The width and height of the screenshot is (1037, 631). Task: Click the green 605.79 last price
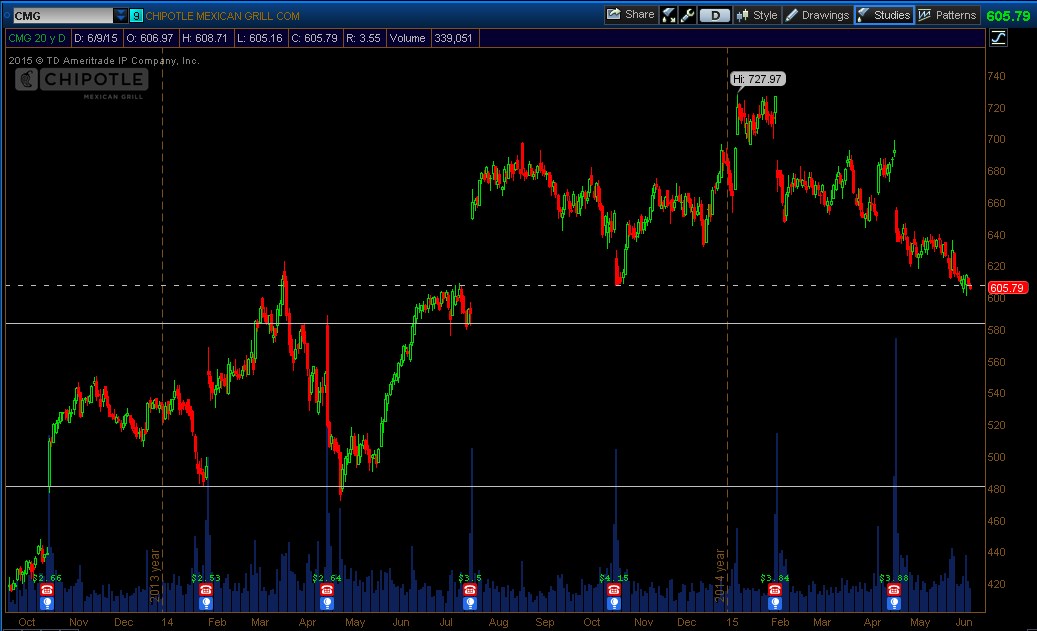point(1008,16)
